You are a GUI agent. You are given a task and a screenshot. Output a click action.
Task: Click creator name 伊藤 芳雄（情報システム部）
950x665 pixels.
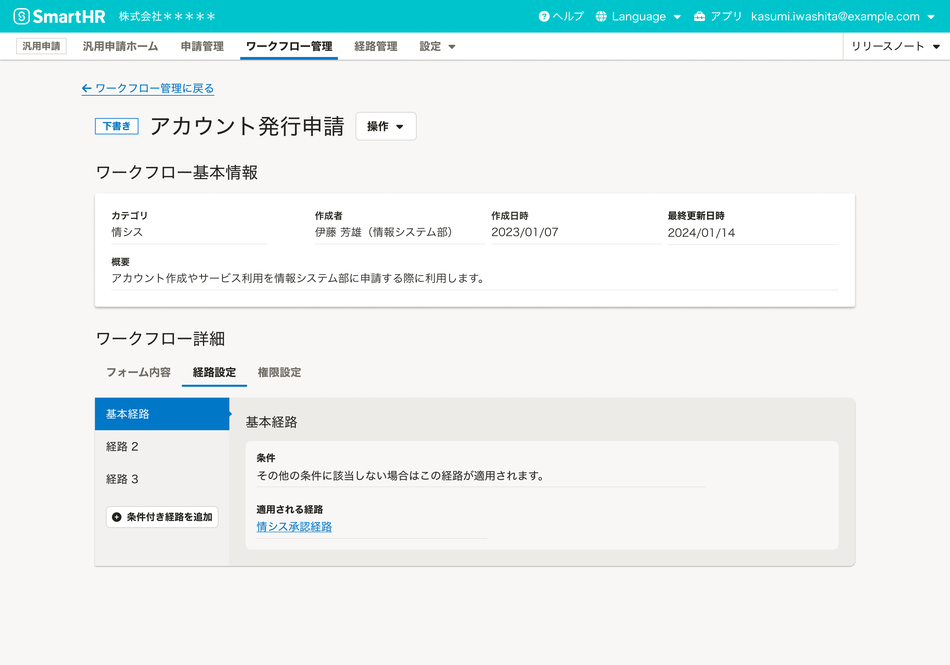(384, 232)
